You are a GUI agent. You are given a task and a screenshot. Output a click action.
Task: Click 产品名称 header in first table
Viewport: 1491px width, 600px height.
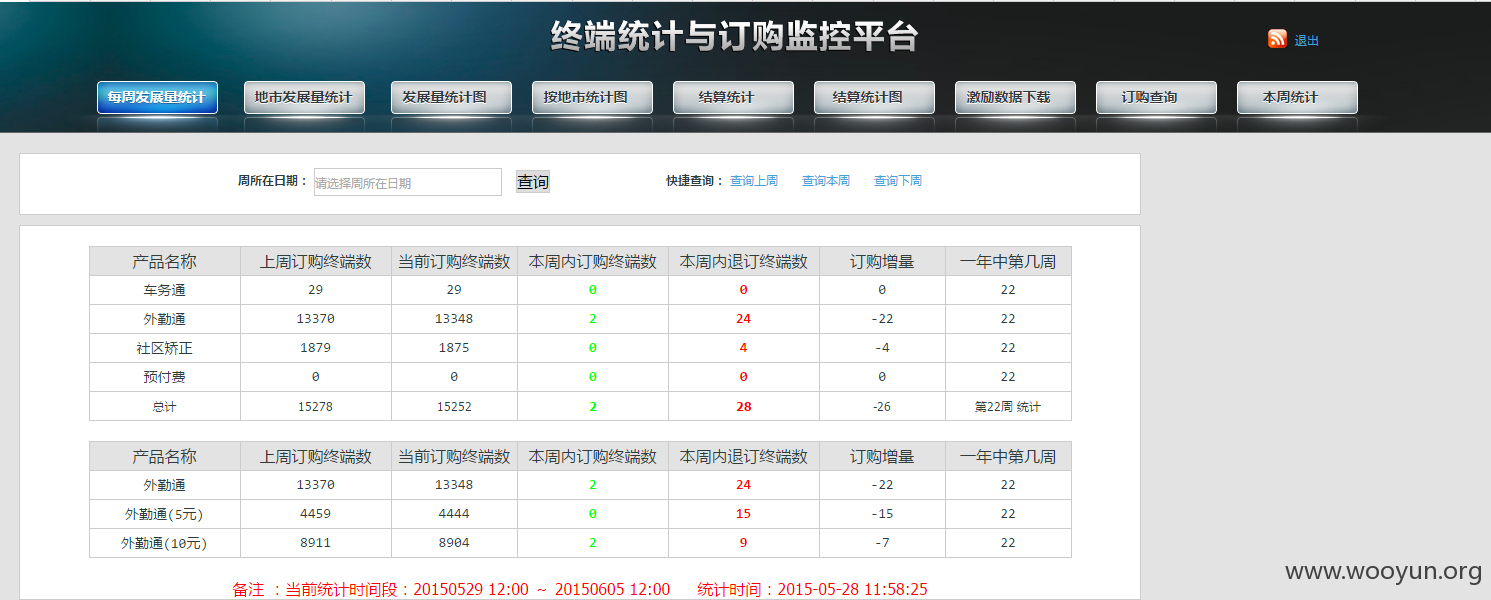(165, 262)
